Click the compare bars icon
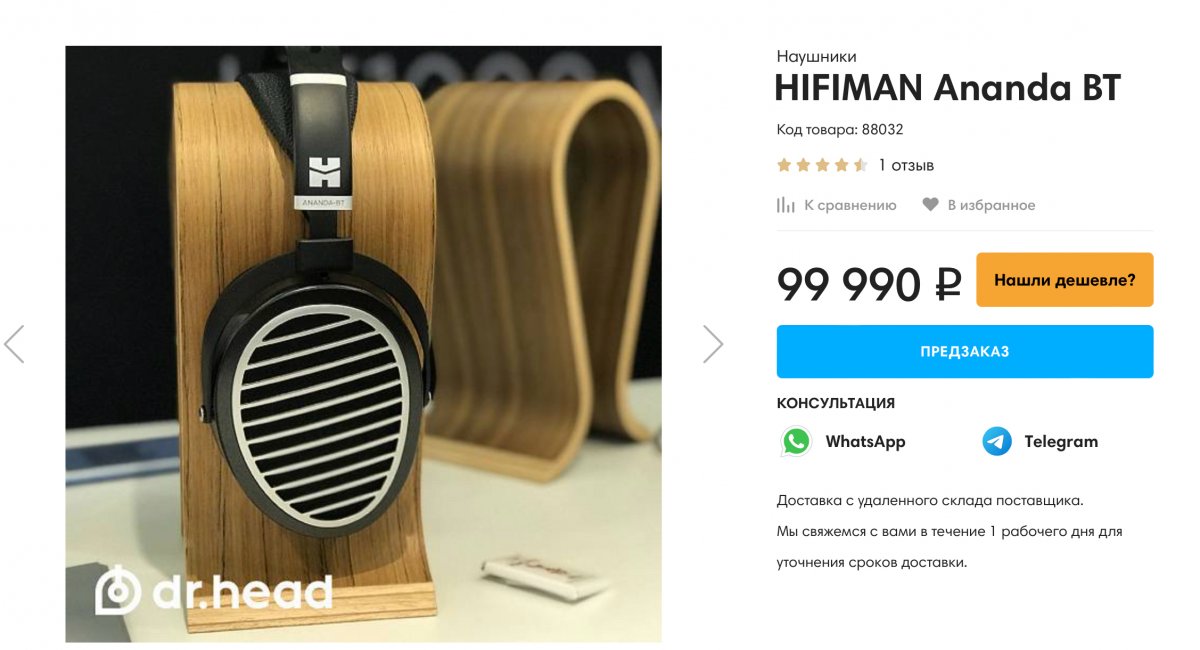 tap(786, 205)
